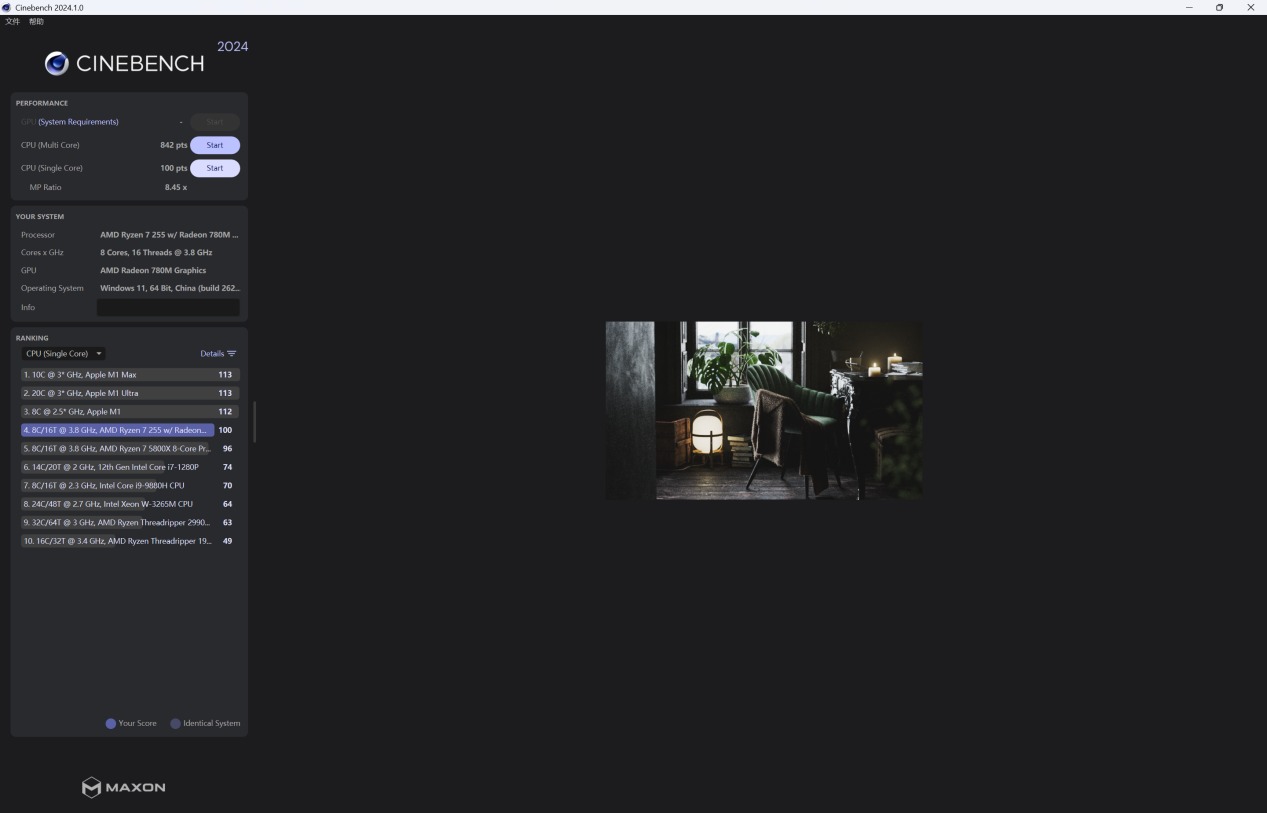
Task: Open the 文件 menu
Action: (12, 21)
